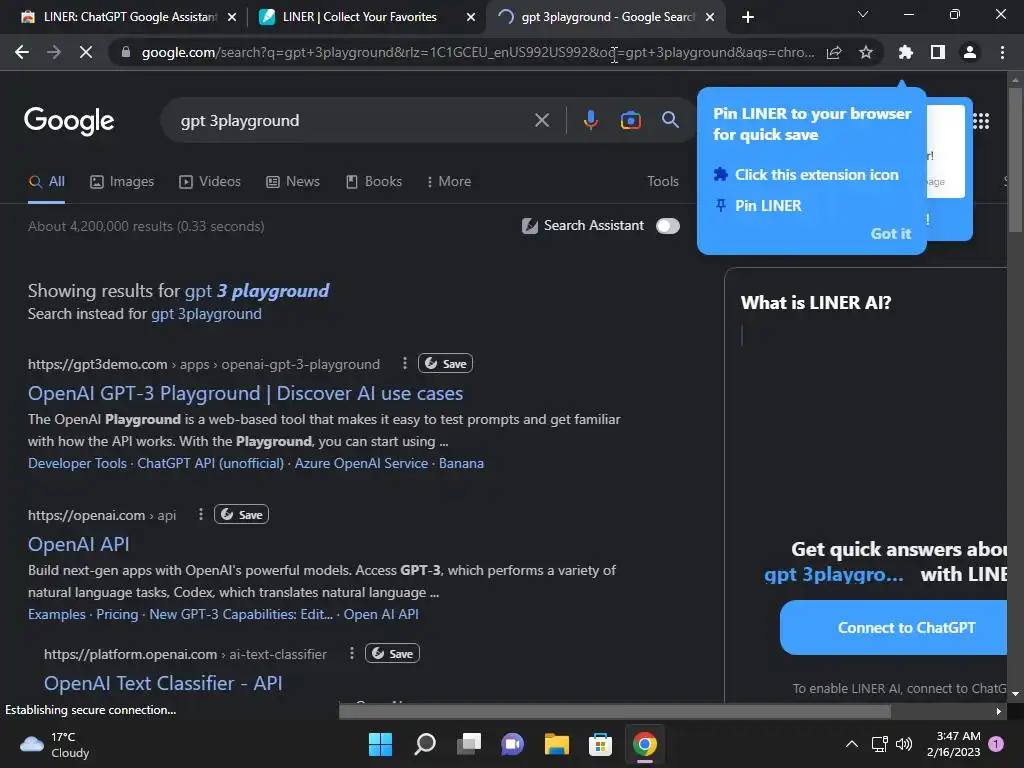Dismiss the LINER tip with Got it

pos(891,234)
